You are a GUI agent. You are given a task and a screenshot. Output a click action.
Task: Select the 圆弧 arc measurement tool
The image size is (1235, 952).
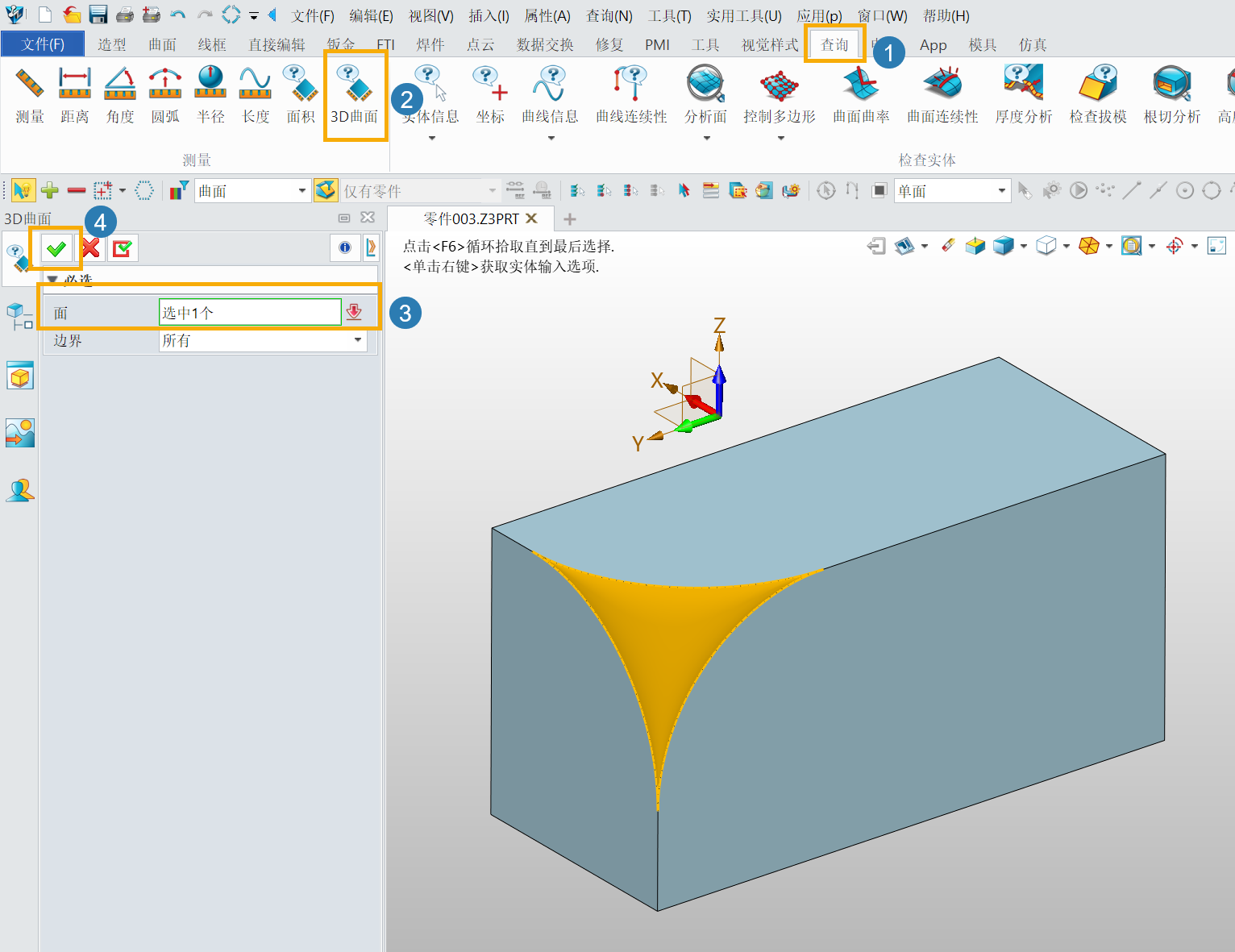point(165,95)
